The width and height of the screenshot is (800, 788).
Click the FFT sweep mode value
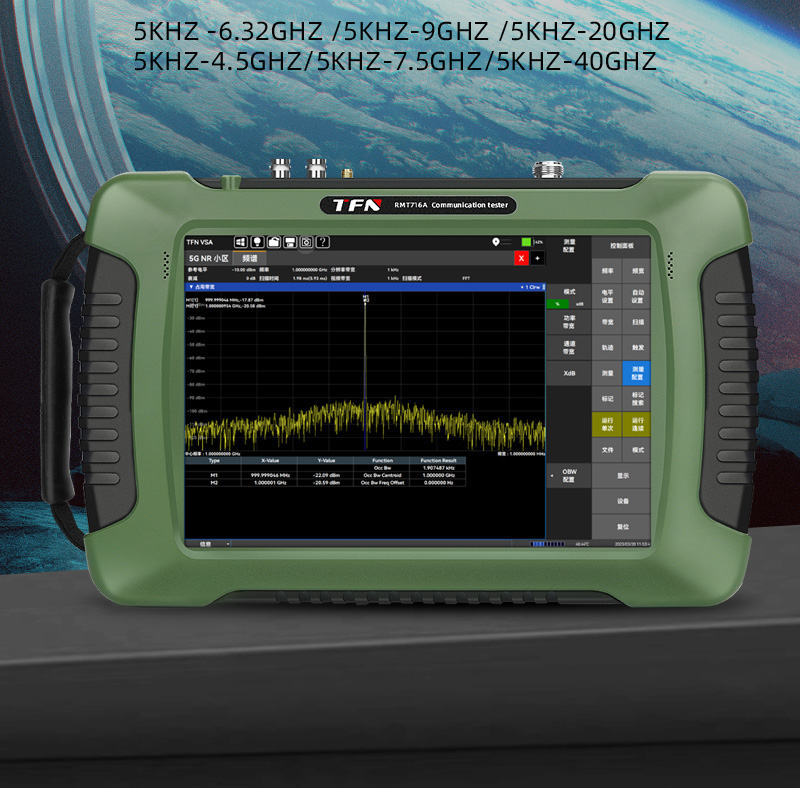pyautogui.click(x=466, y=278)
